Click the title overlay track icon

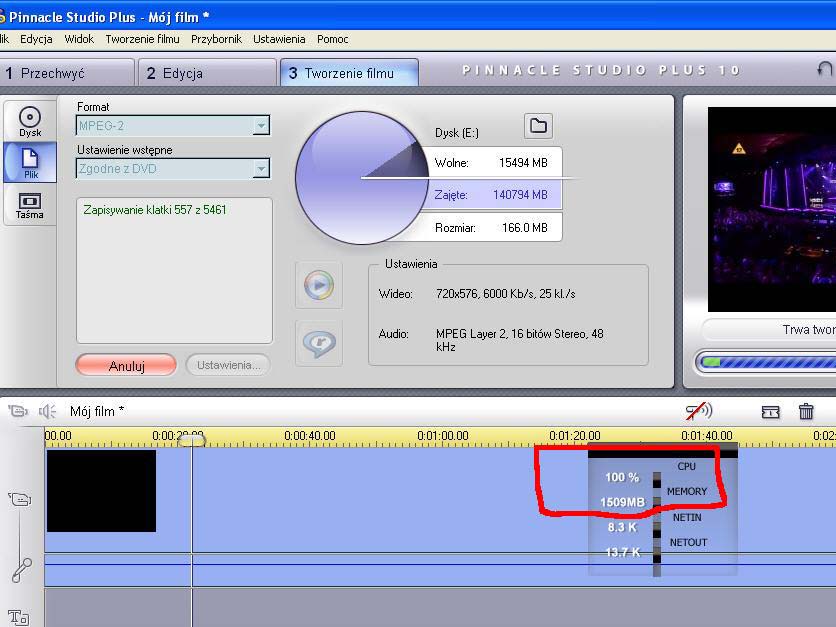tap(19, 617)
